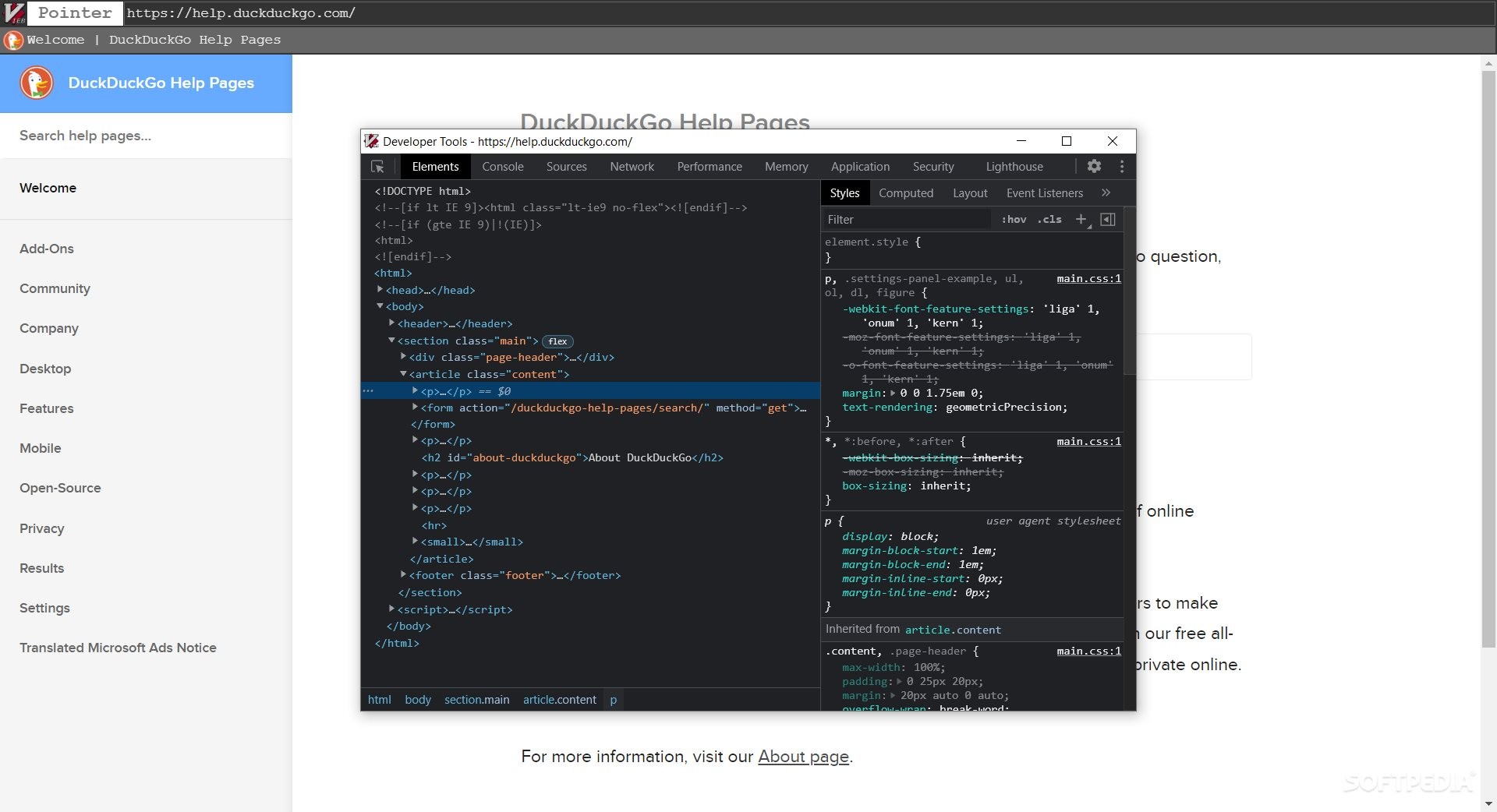1497x812 pixels.
Task: Click the Styles pane scrollbar
Action: coord(1129,292)
